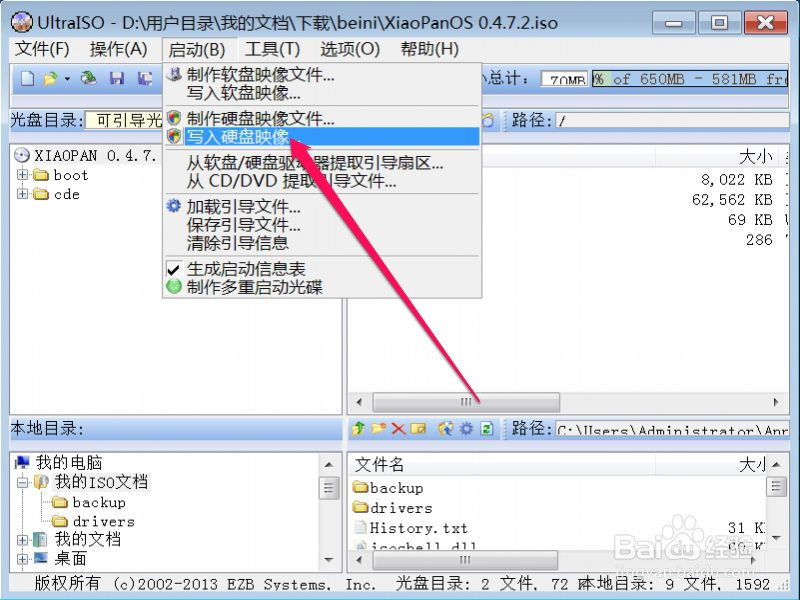800x600 pixels.
Task: Select 从 CD/DVD 提取引导文件... entry
Action: click(322, 181)
